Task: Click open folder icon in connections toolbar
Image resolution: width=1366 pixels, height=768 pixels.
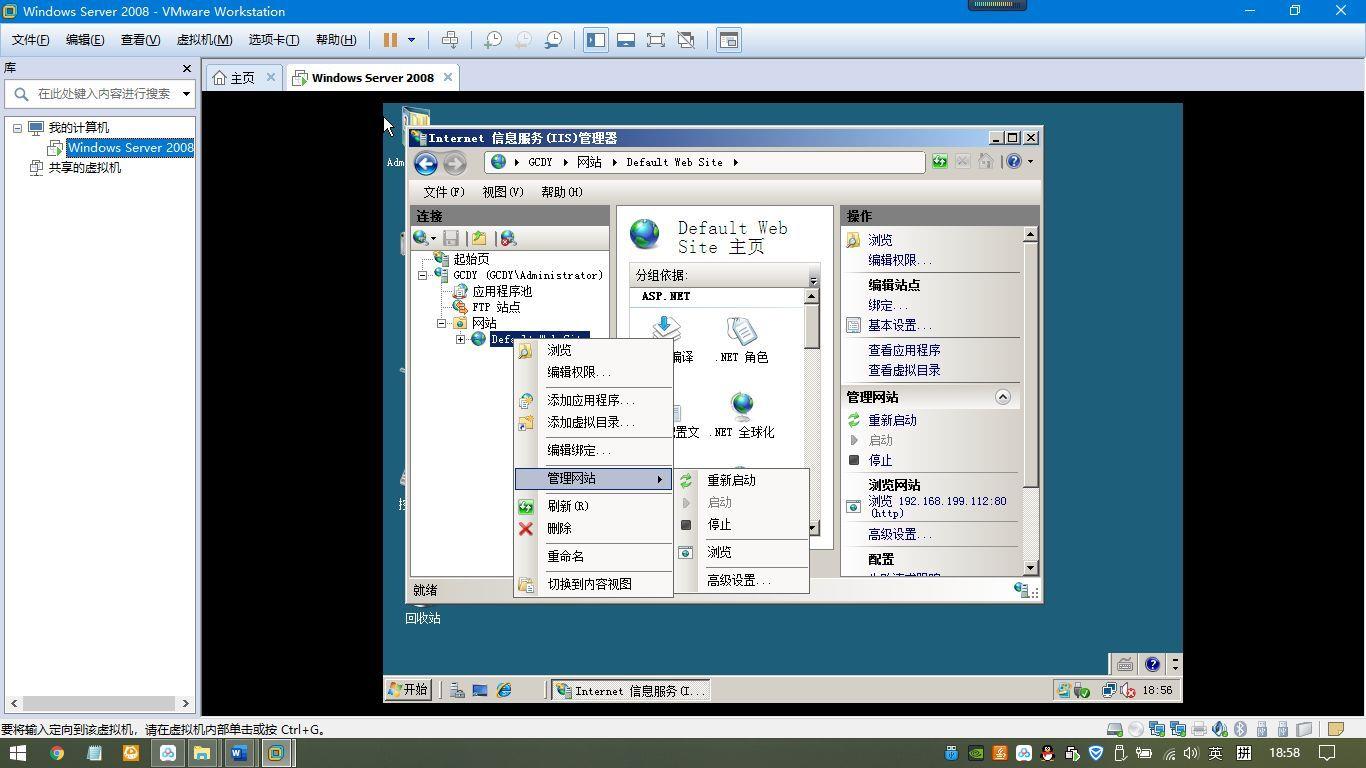Action: click(479, 238)
